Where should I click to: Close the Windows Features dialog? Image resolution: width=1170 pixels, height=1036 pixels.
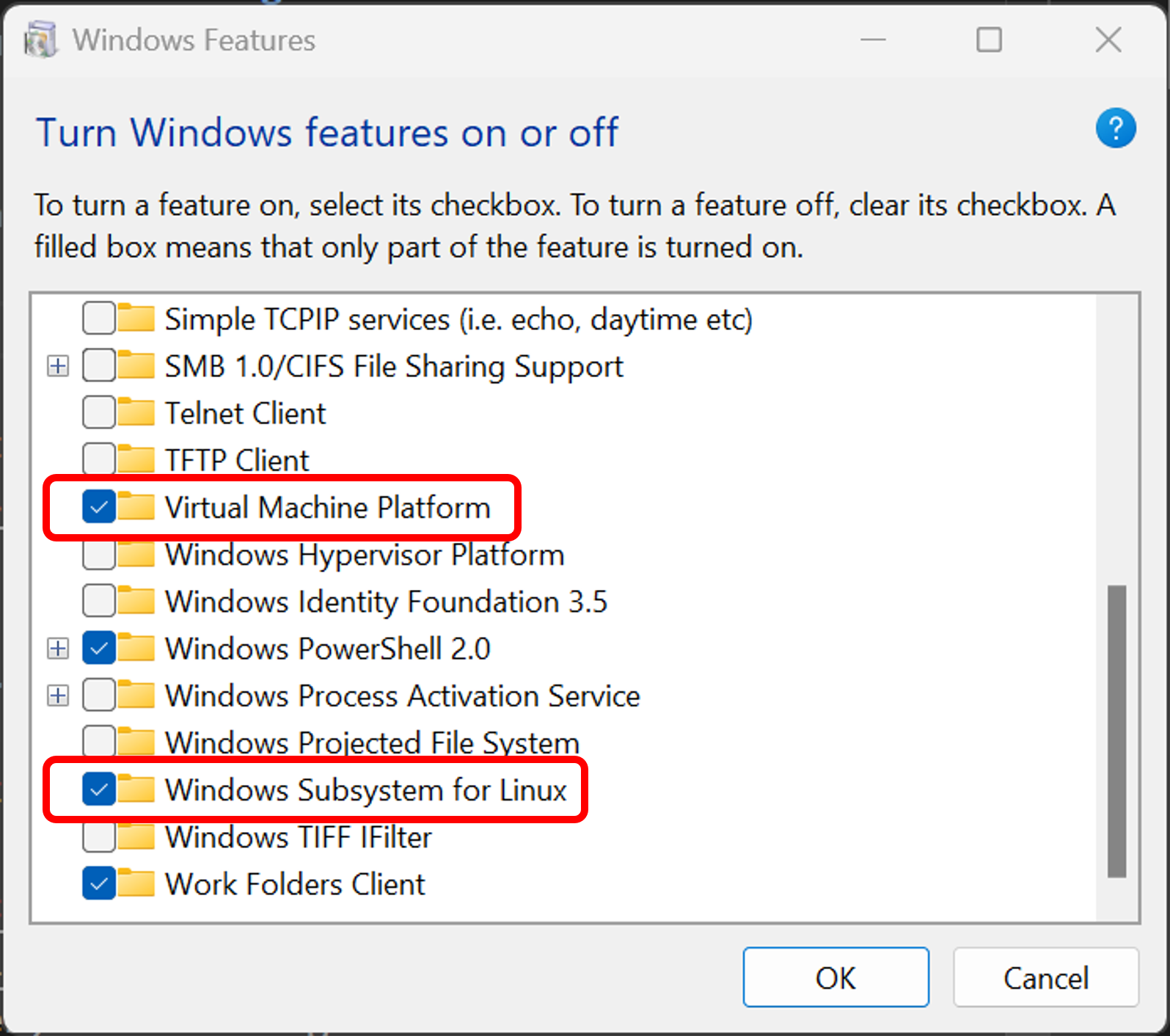1108,40
